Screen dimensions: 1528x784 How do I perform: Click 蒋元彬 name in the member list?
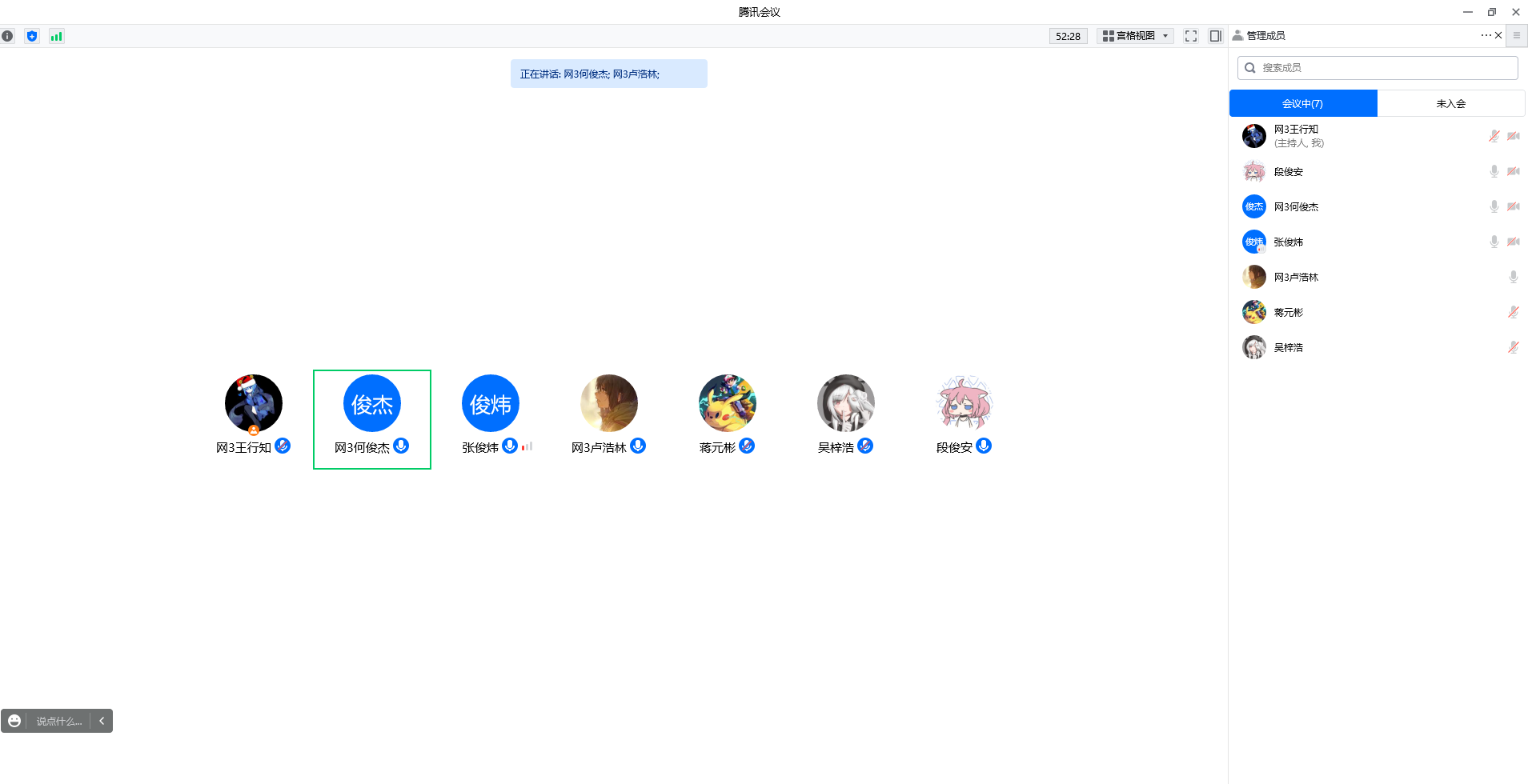(x=1289, y=312)
